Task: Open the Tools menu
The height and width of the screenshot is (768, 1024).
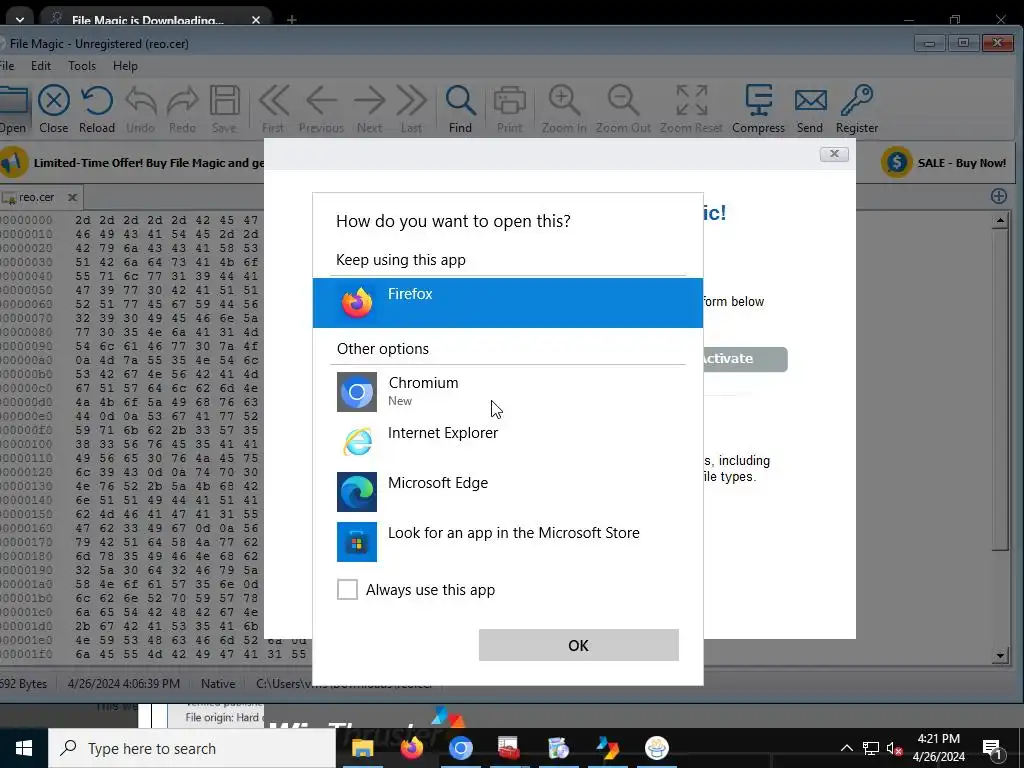Action: point(82,66)
